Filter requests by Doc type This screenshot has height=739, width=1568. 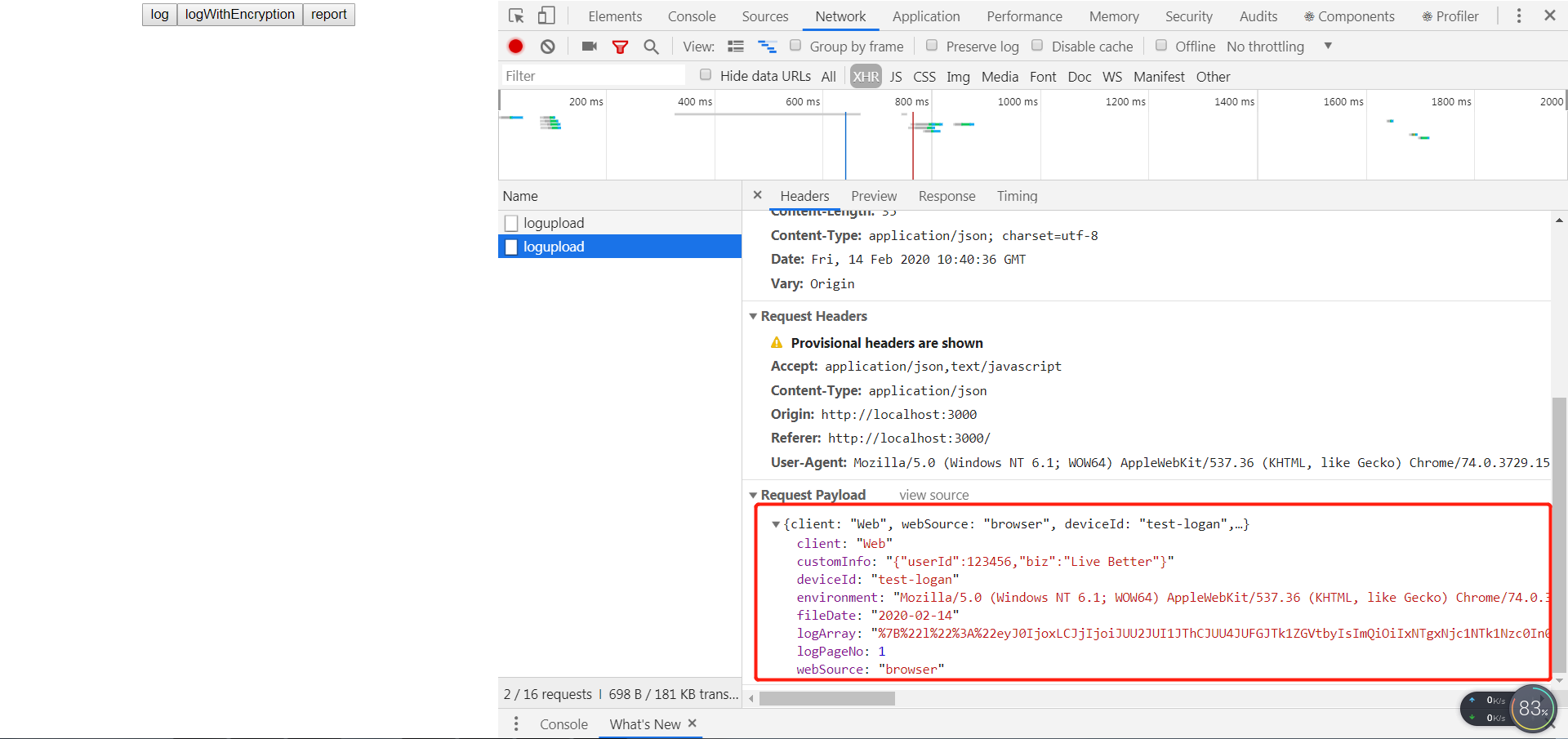click(1079, 77)
